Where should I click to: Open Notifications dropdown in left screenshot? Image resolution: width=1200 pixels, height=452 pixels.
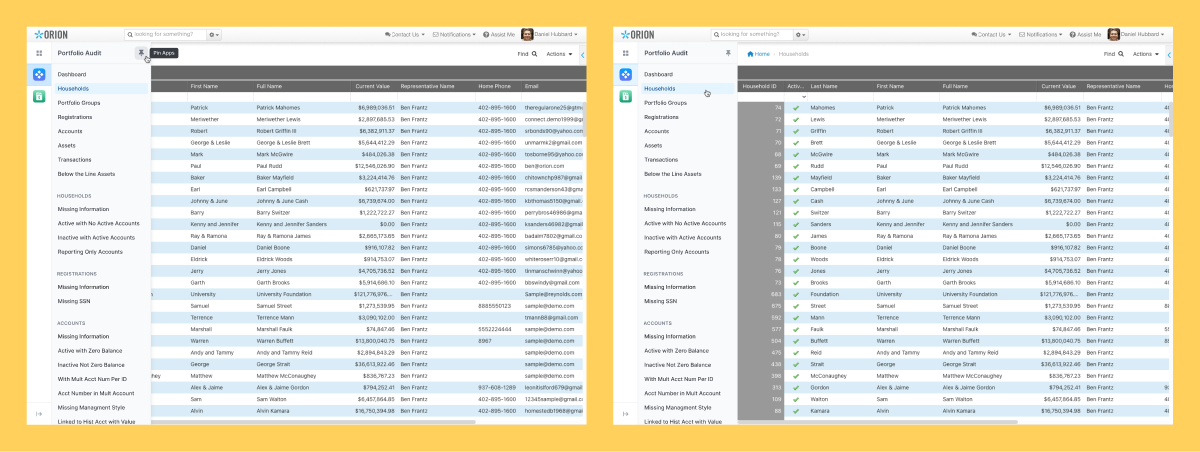pyautogui.click(x=455, y=34)
